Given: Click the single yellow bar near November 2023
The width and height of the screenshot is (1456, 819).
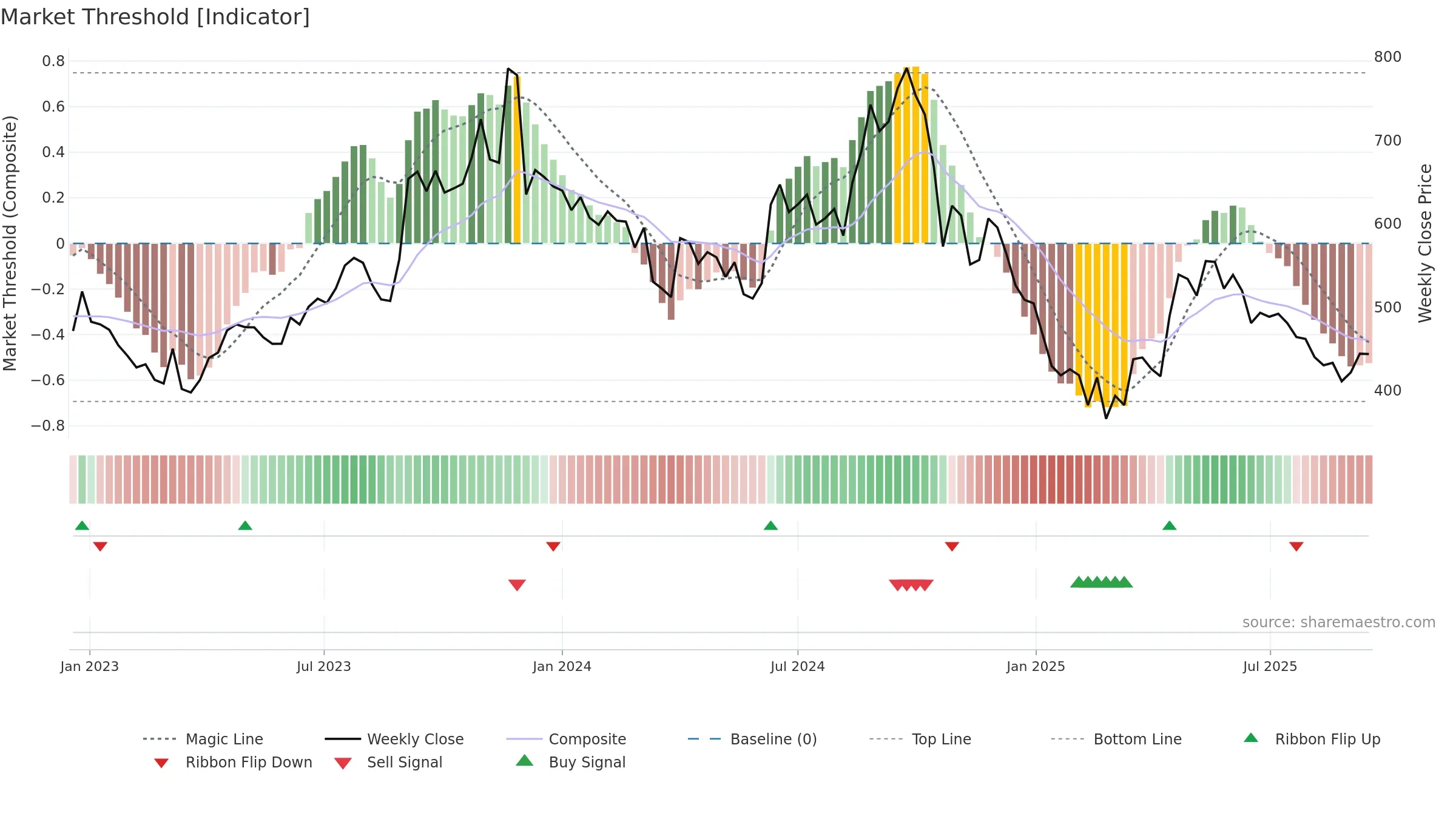Looking at the screenshot, I should point(517,160).
